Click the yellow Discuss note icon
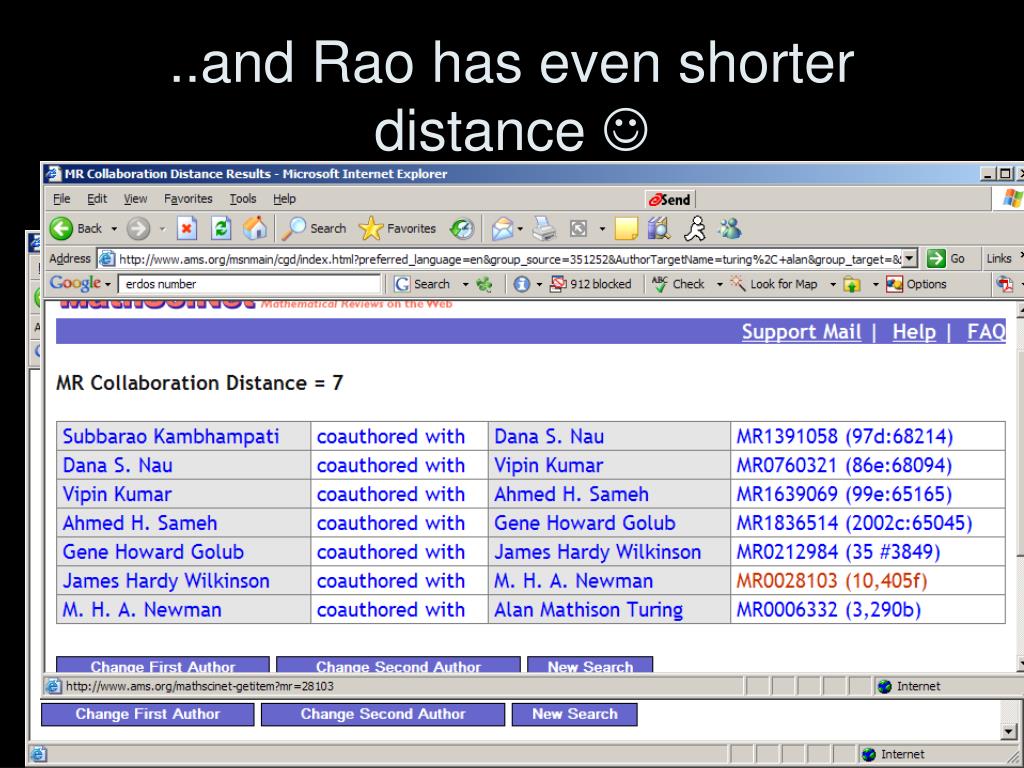The image size is (1024, 768). pyautogui.click(x=626, y=229)
